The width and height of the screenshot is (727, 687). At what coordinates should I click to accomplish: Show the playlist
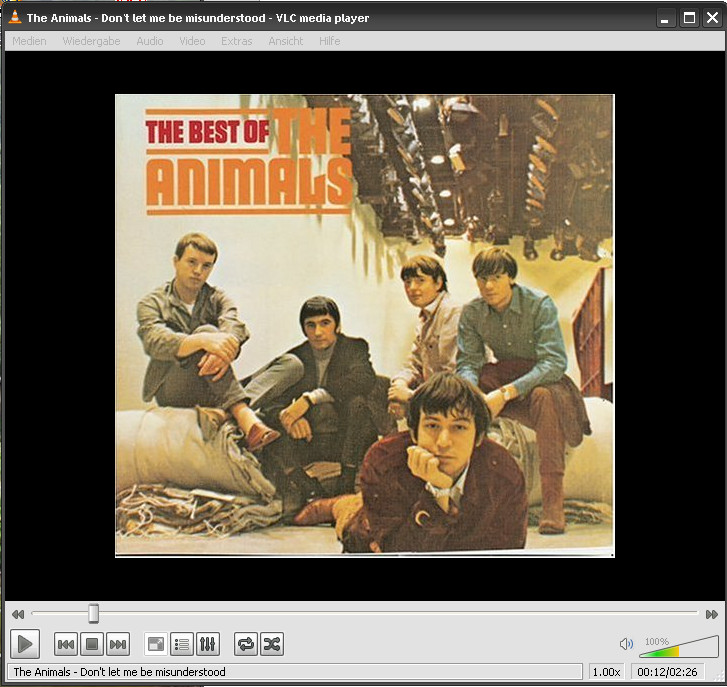(182, 644)
